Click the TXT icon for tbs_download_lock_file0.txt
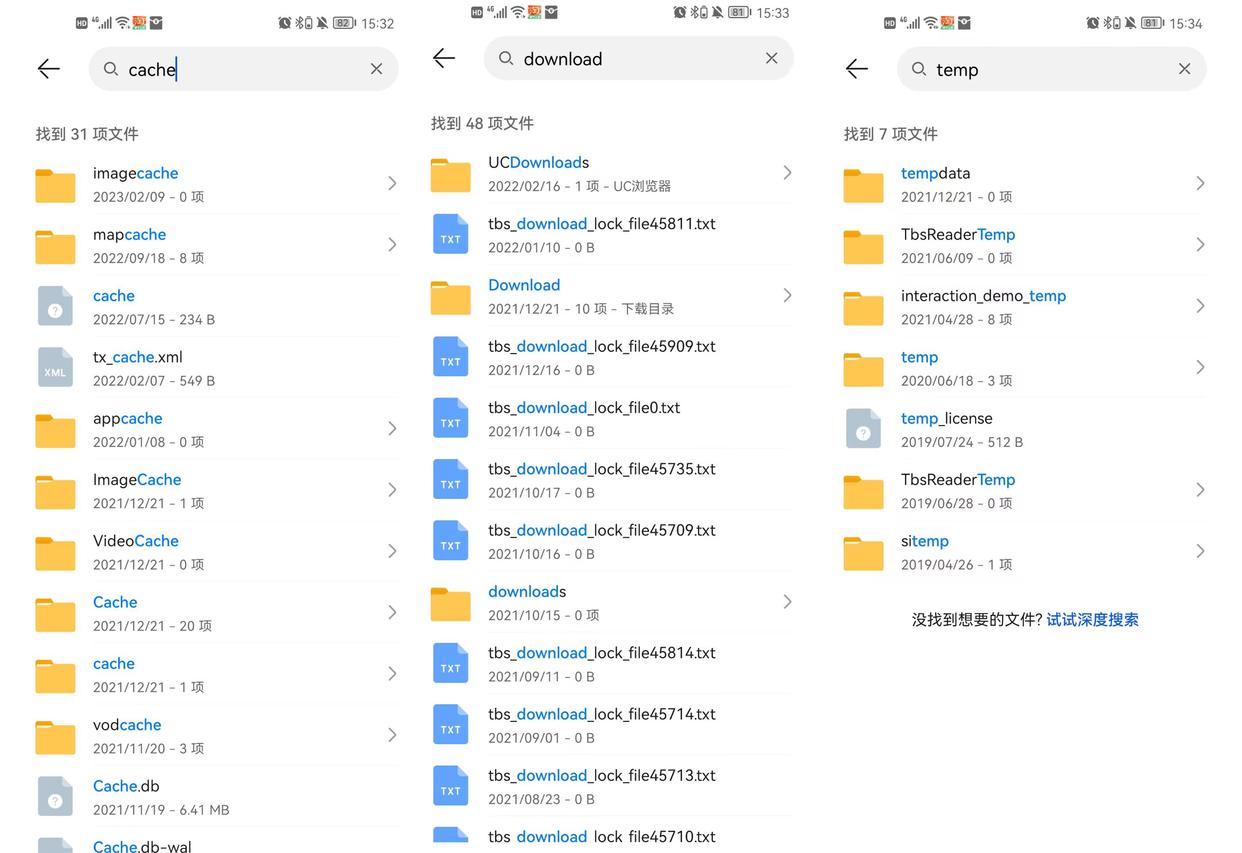Viewport: 1242px width, 853px height. [450, 418]
